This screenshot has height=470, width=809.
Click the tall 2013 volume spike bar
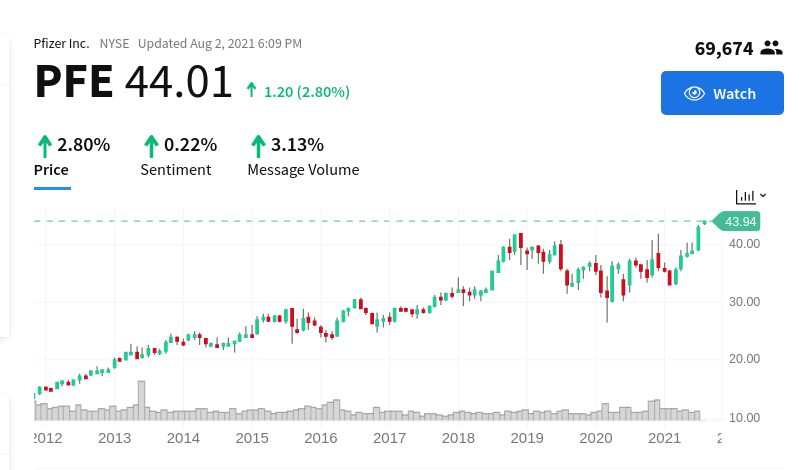(x=141, y=400)
